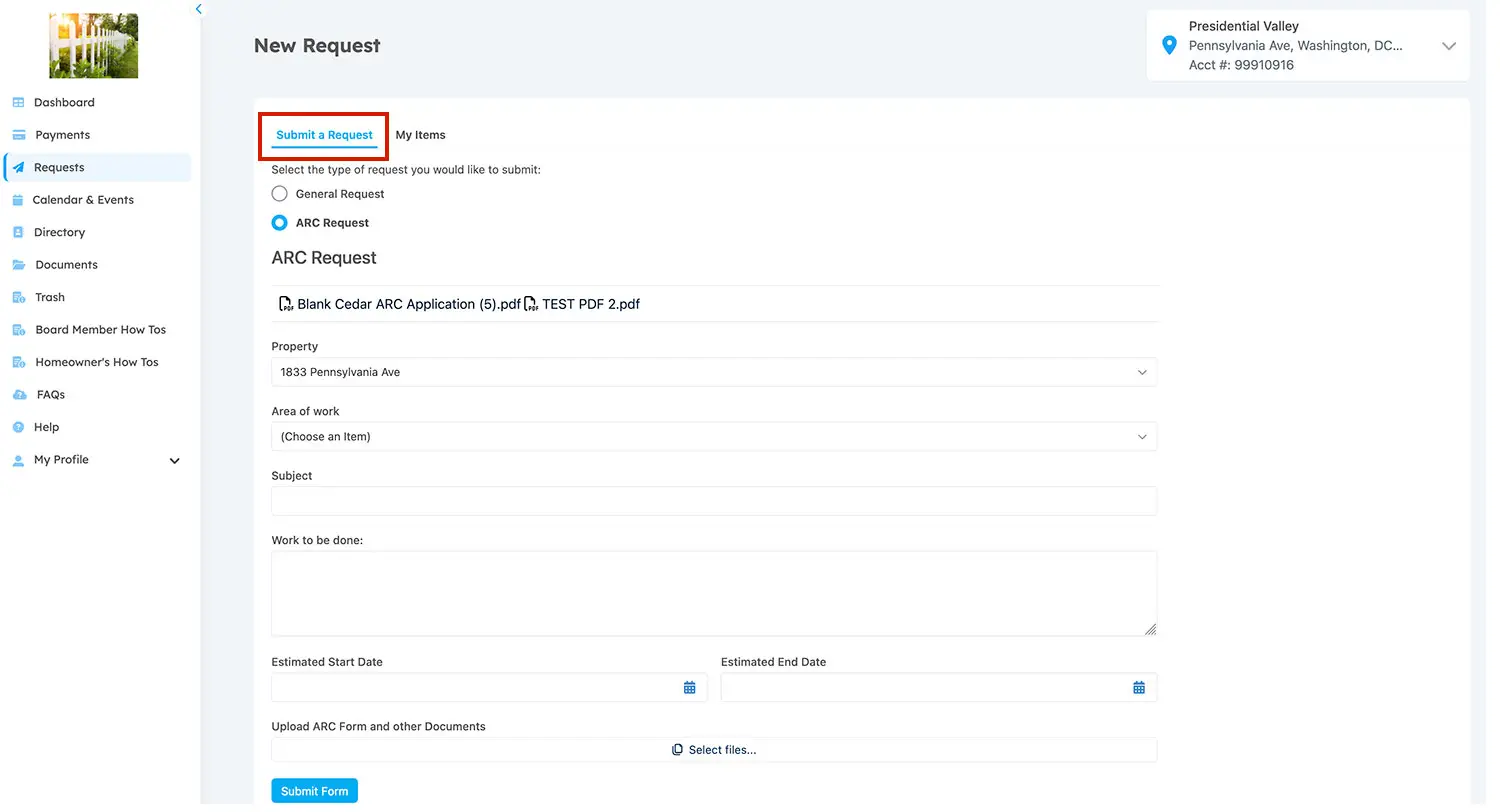This screenshot has height=812, width=1500.
Task: Open Dashboard from the sidebar
Action: click(x=65, y=103)
